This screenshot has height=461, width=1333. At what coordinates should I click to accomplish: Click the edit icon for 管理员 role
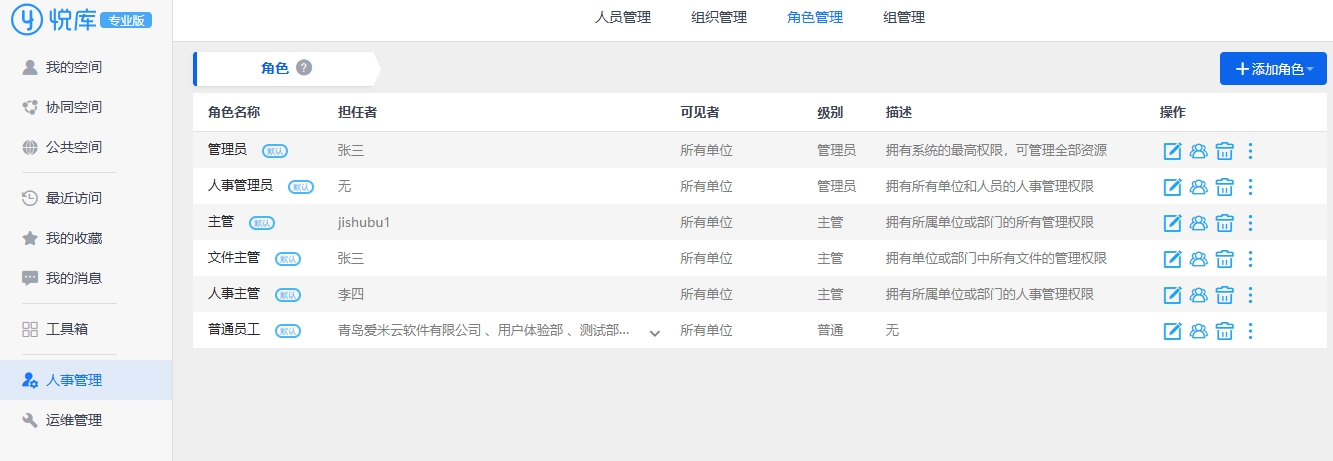(1173, 151)
